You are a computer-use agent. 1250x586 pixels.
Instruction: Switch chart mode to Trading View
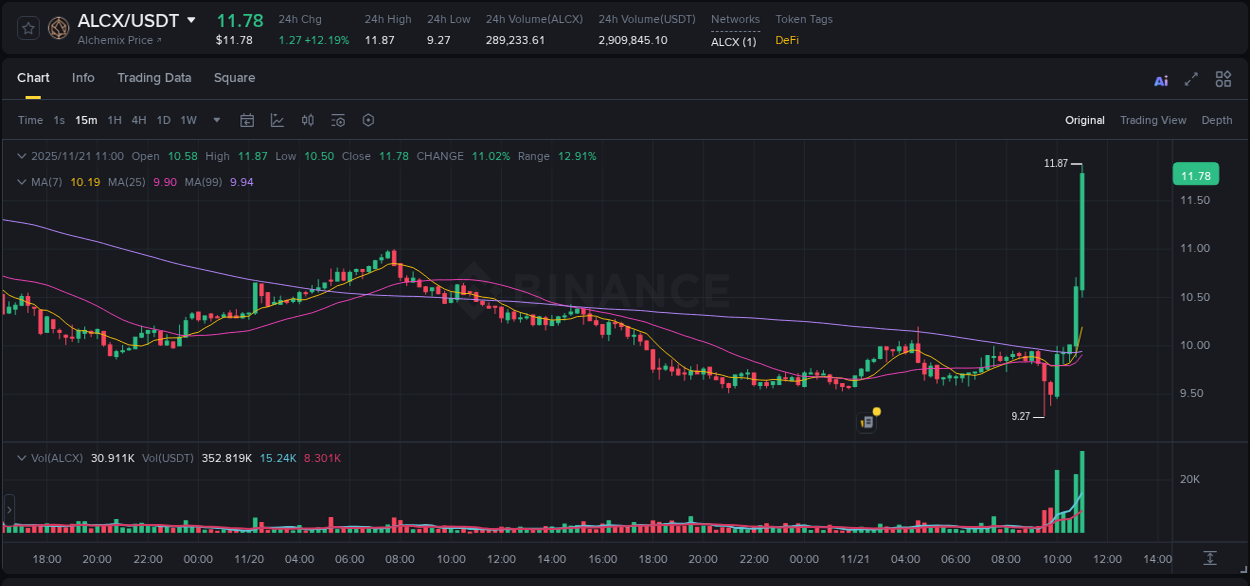[1152, 120]
